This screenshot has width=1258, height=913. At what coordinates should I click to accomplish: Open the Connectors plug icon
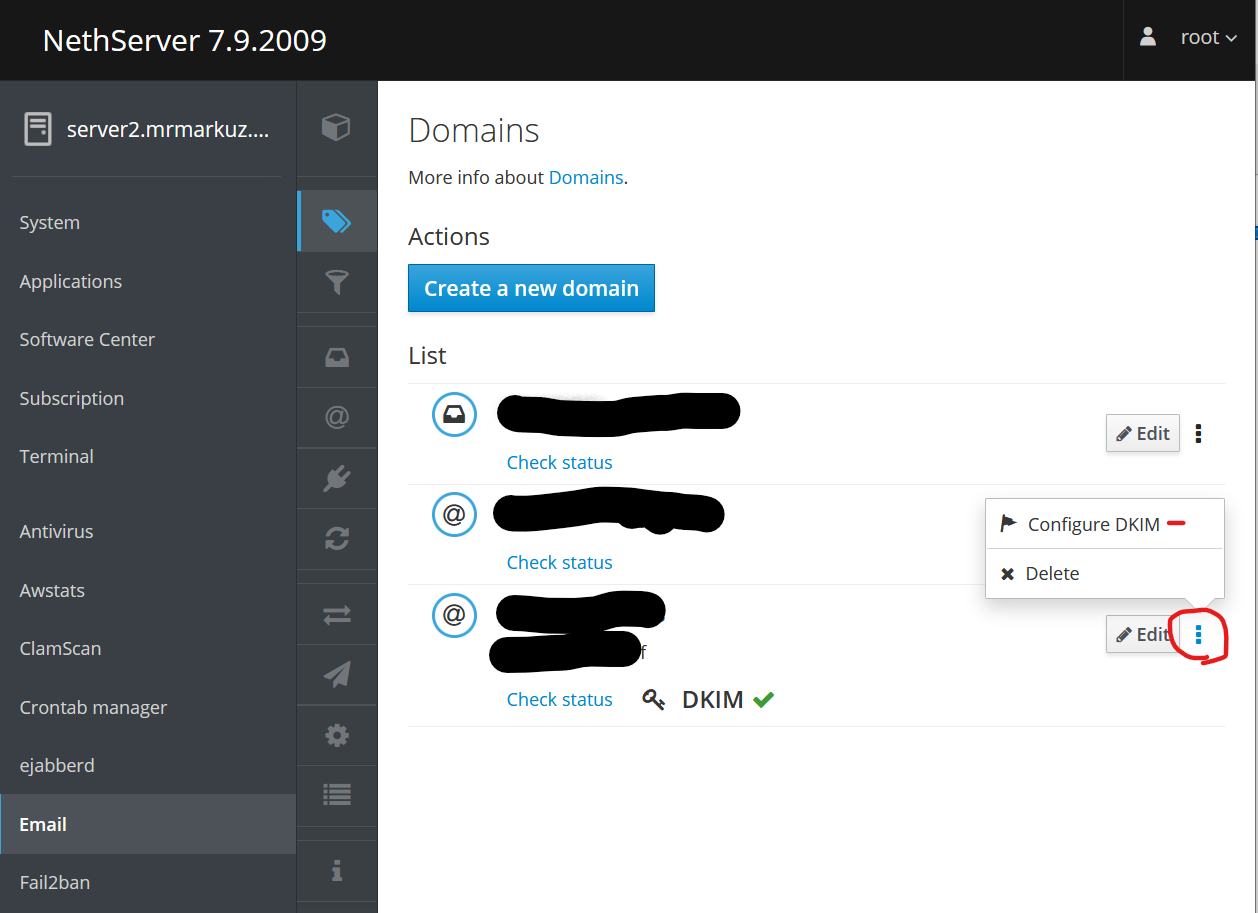click(337, 478)
